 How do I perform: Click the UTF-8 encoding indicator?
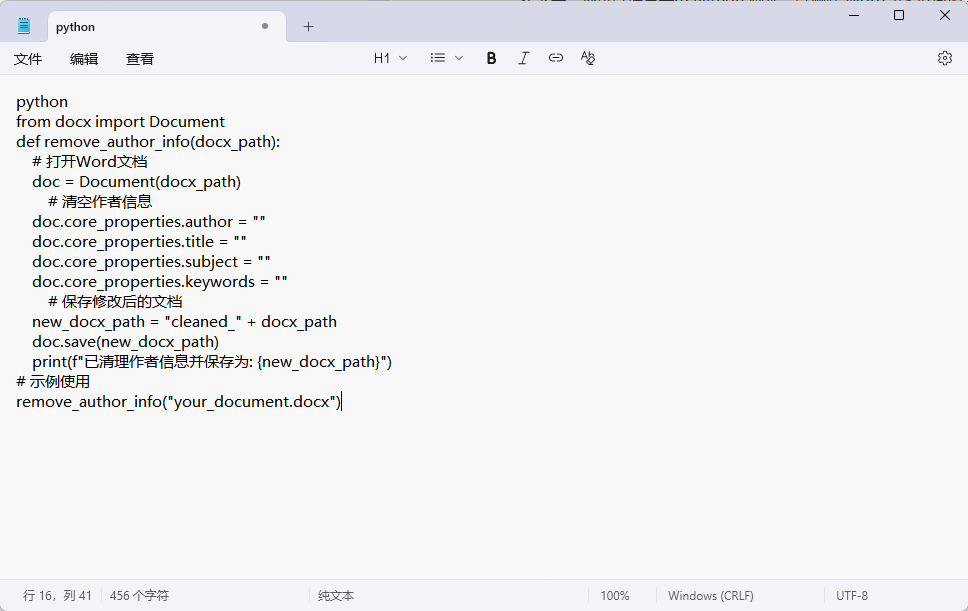click(x=852, y=596)
